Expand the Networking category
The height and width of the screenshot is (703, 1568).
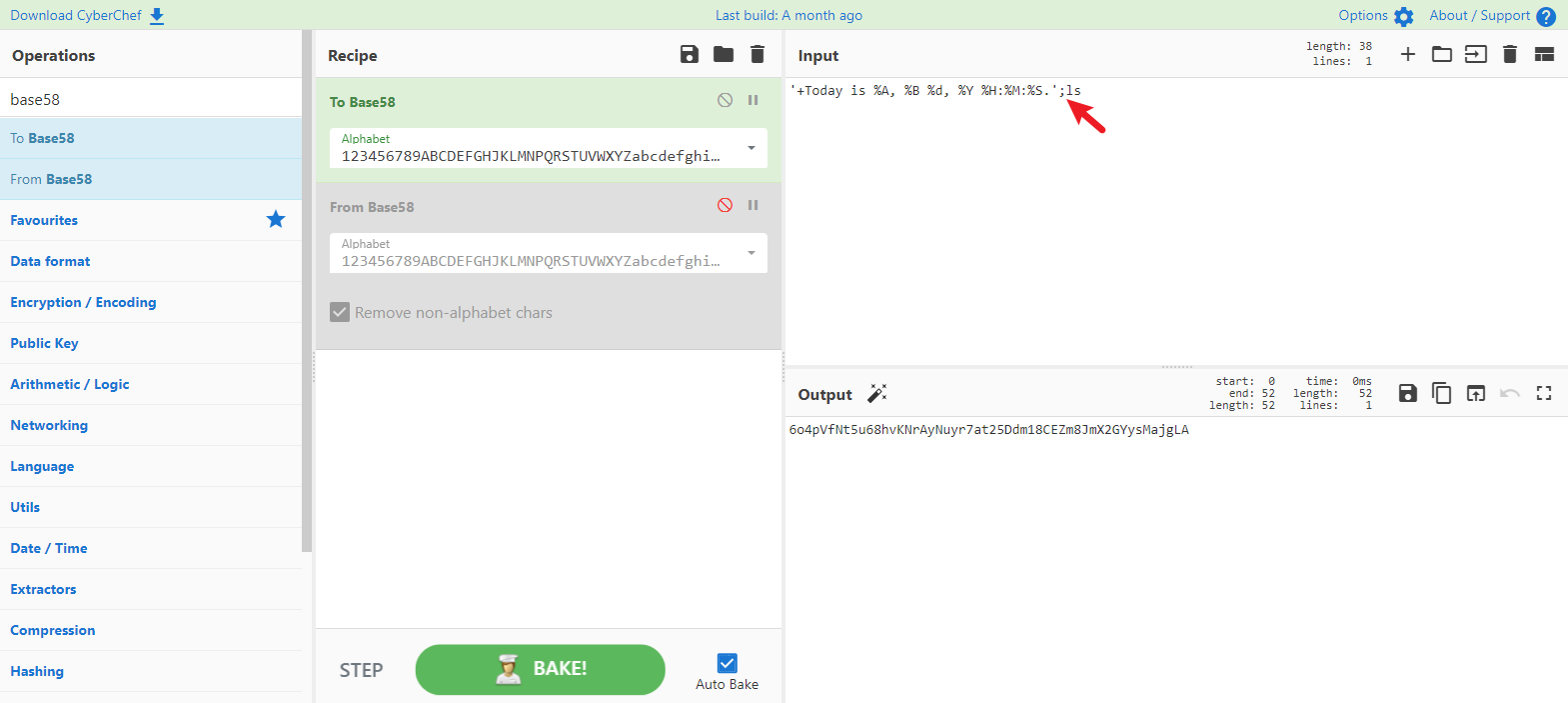[151, 425]
